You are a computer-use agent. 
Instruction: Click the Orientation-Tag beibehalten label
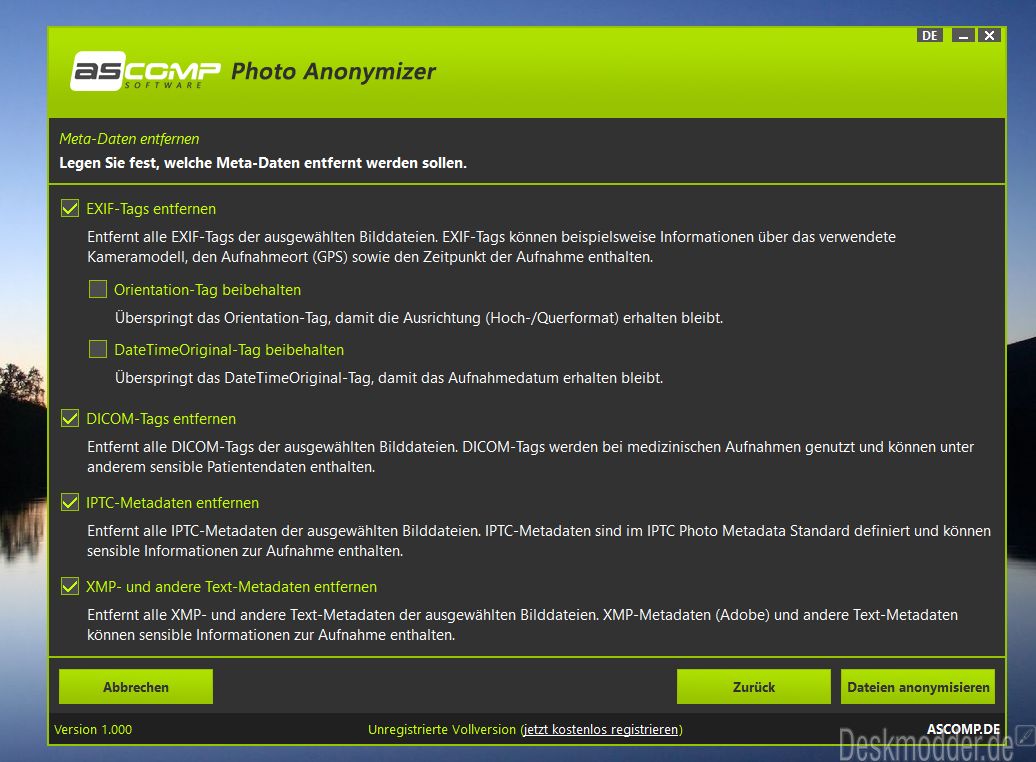[207, 290]
